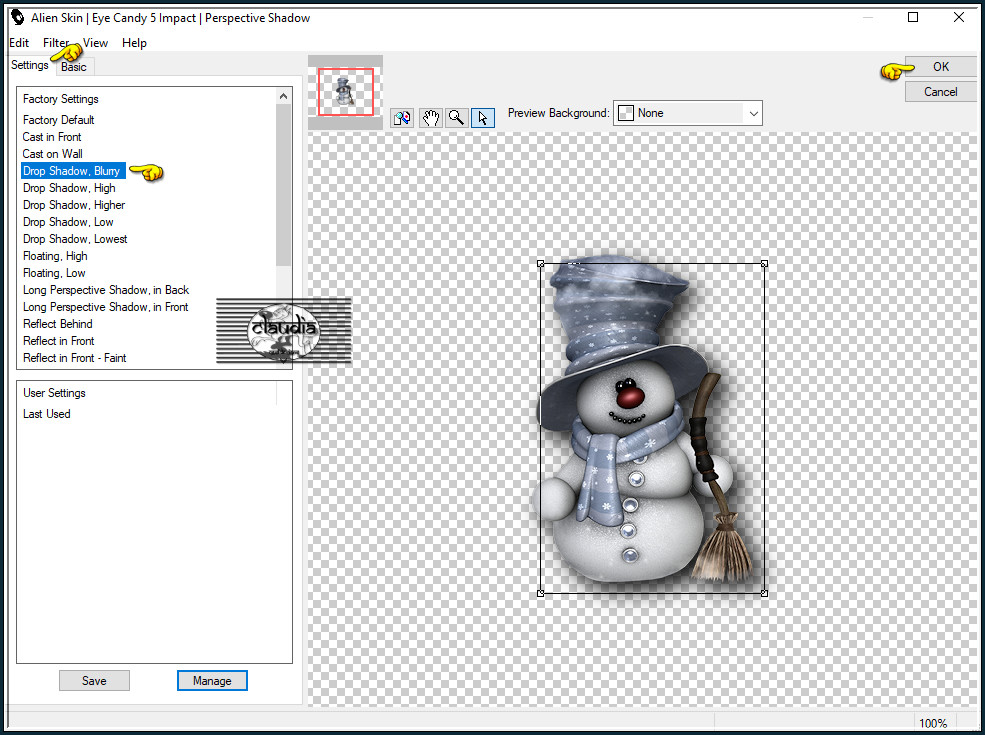Image resolution: width=985 pixels, height=735 pixels.
Task: Maximize the Perspective Shadow window
Action: (913, 18)
